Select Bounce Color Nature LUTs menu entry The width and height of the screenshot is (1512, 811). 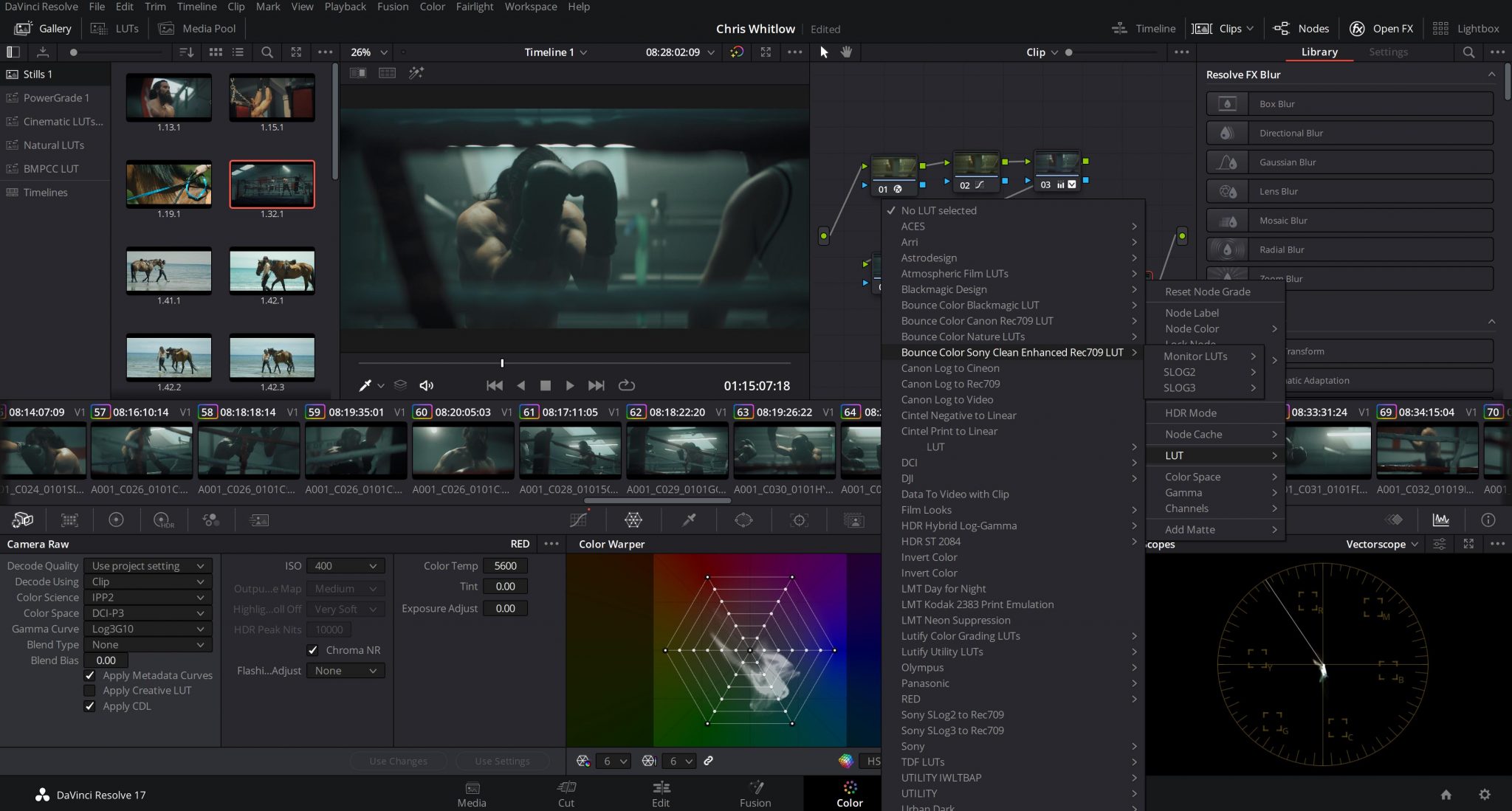click(962, 337)
